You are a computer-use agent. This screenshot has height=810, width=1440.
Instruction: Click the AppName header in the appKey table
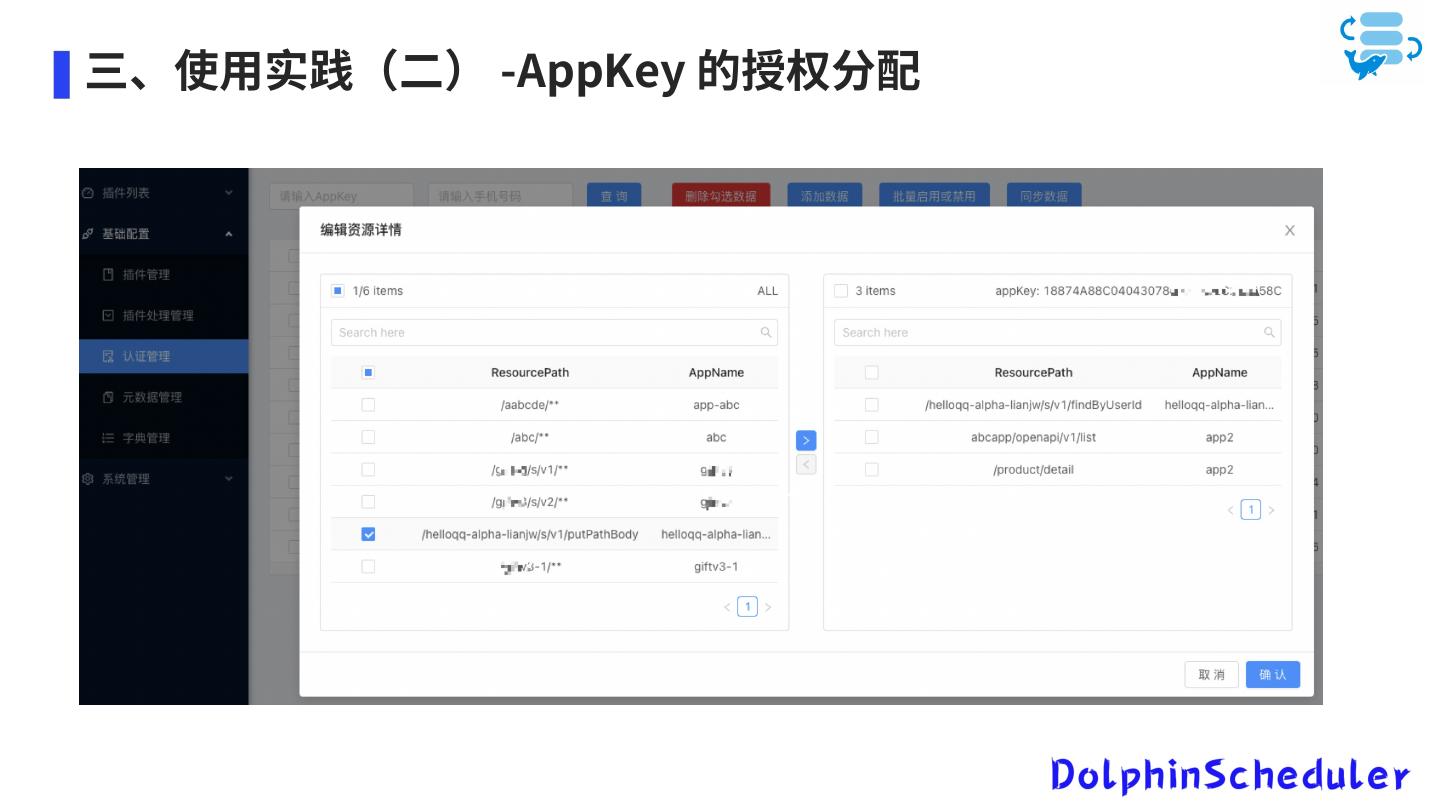point(1219,373)
